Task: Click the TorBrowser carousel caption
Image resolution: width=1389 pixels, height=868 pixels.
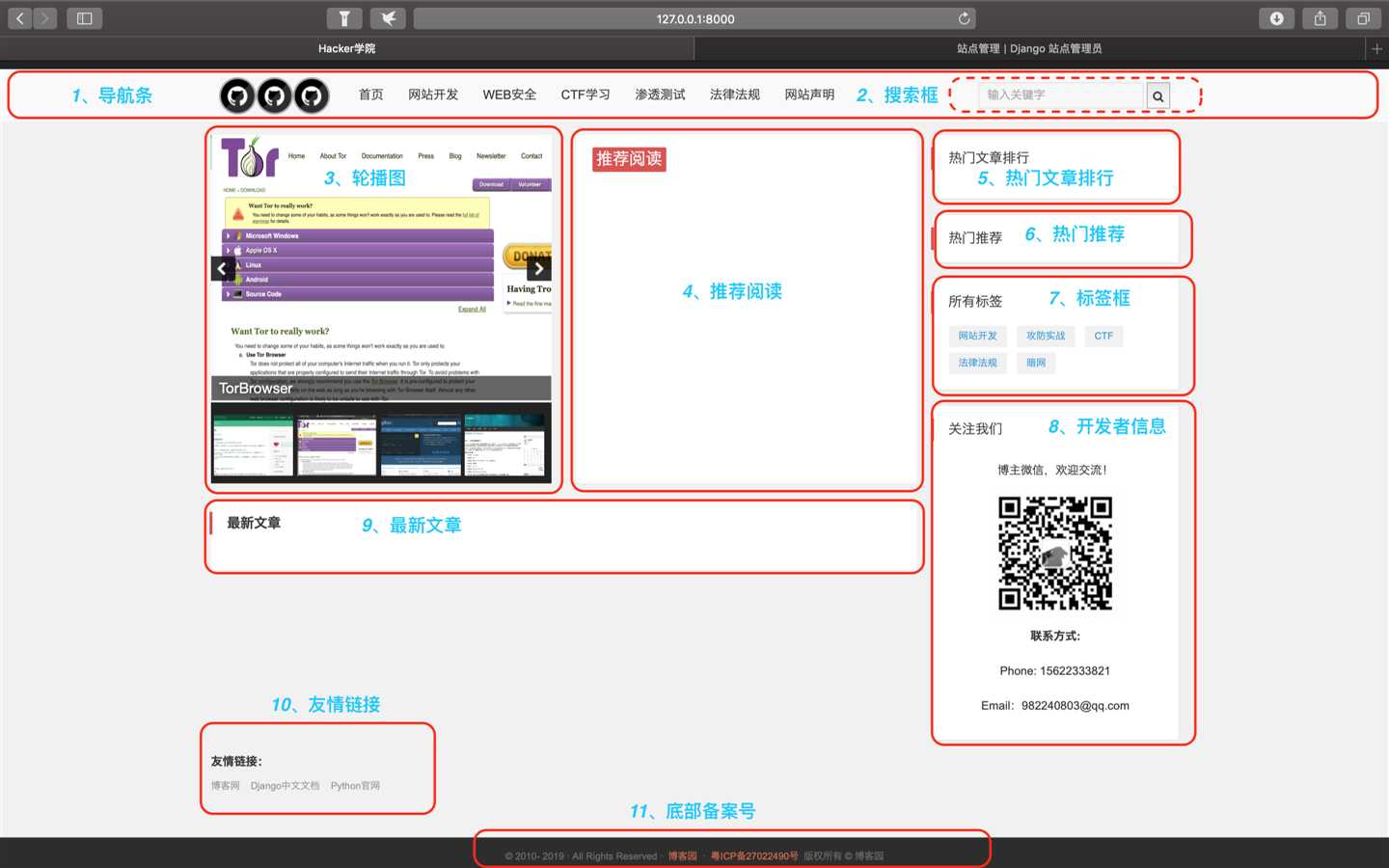Action: click(256, 388)
